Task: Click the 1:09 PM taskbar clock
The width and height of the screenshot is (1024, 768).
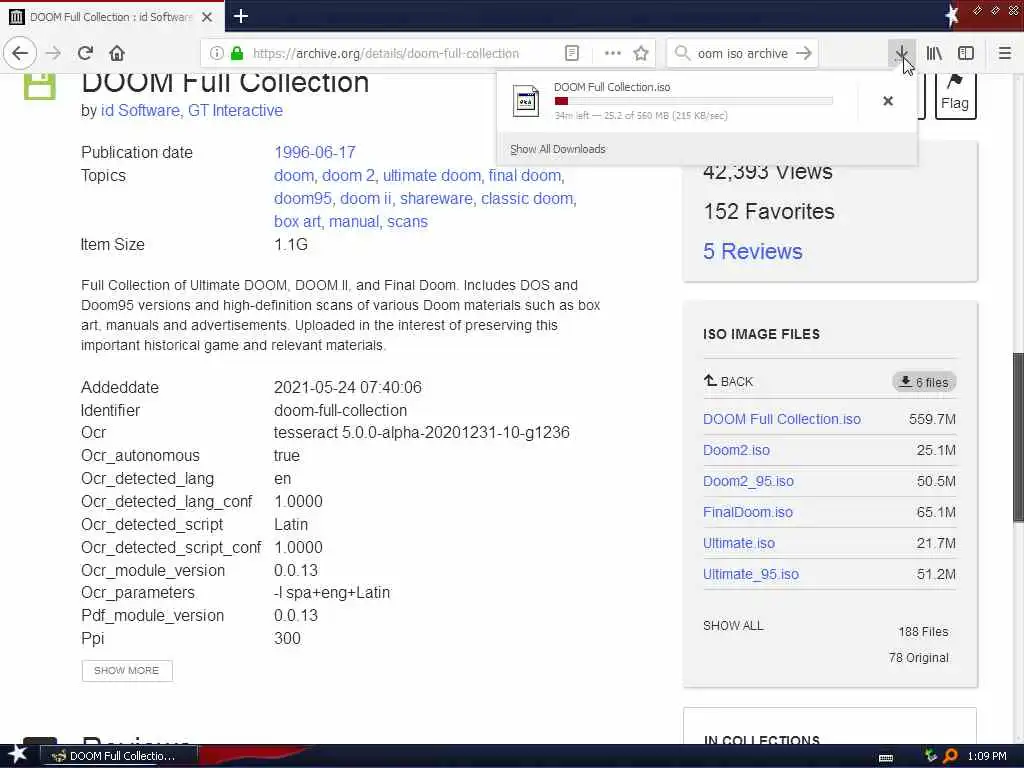Action: 987,756
